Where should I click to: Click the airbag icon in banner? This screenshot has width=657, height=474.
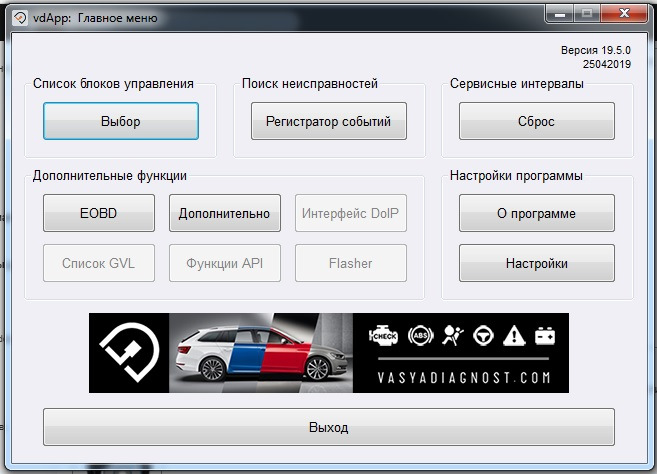pyautogui.click(x=453, y=336)
